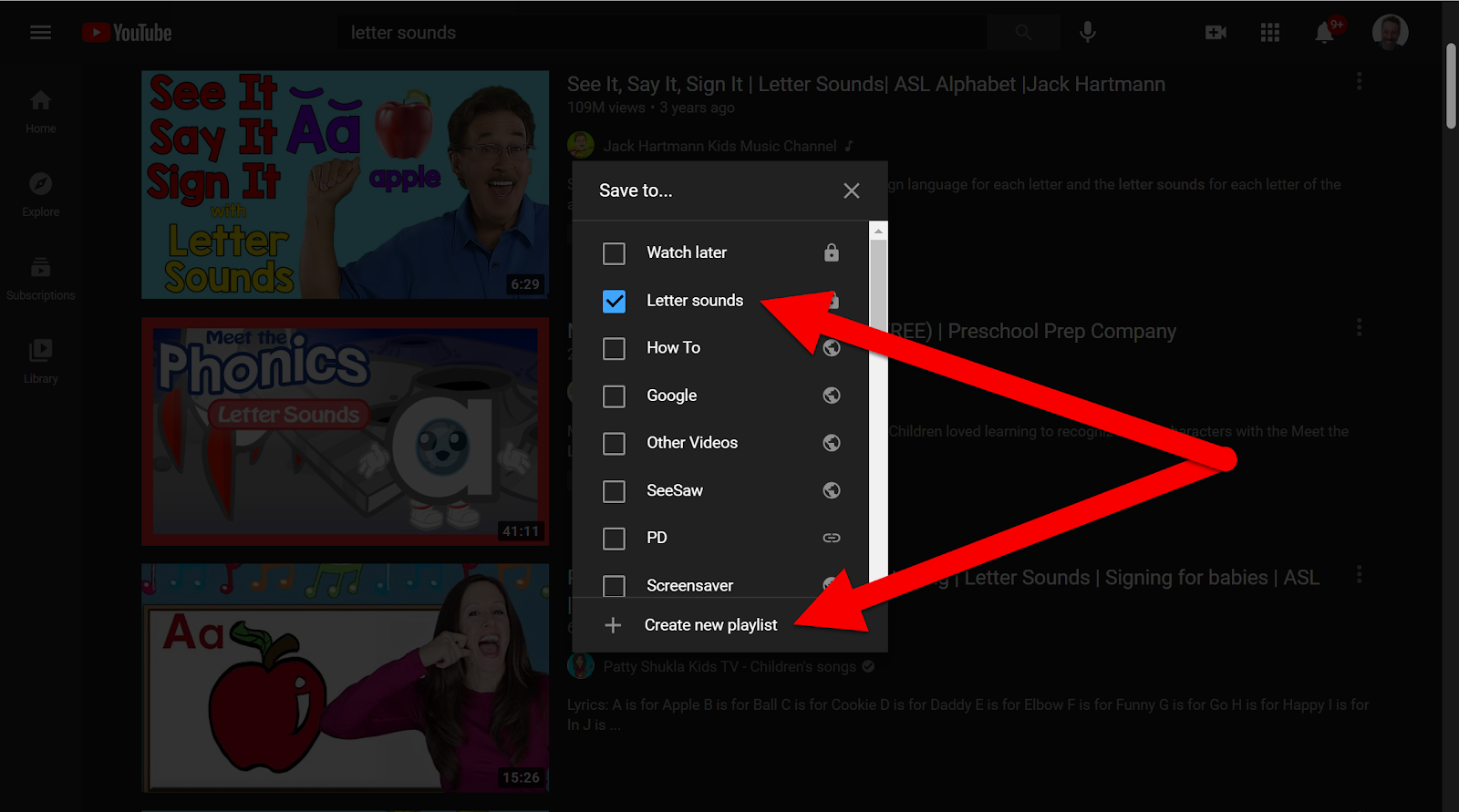Open the notifications bell

pyautogui.click(x=1324, y=33)
